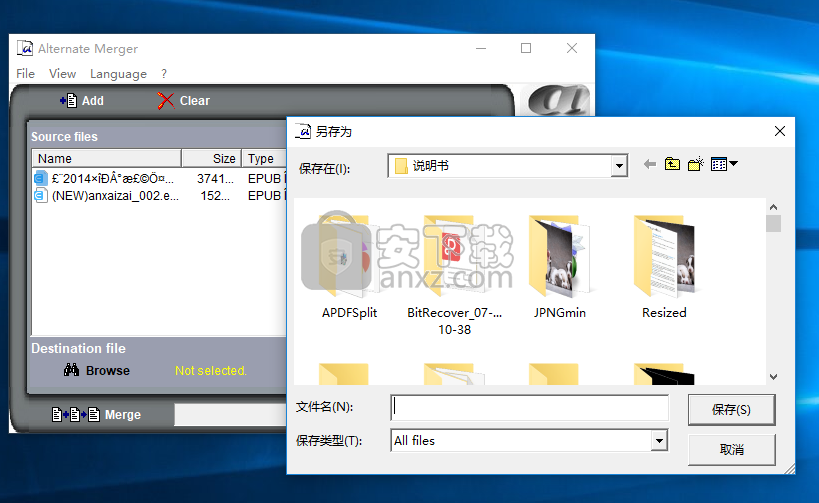Click the 152... size cell

[215, 196]
